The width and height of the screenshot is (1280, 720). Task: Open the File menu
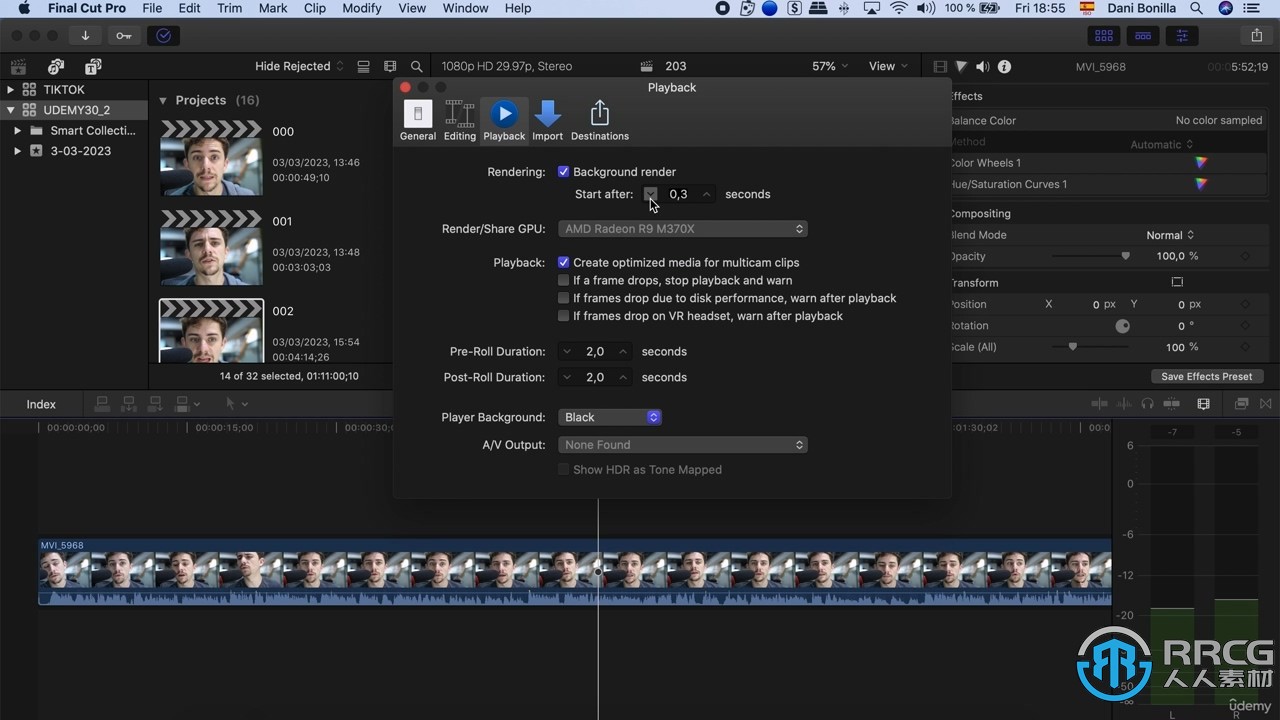point(152,8)
